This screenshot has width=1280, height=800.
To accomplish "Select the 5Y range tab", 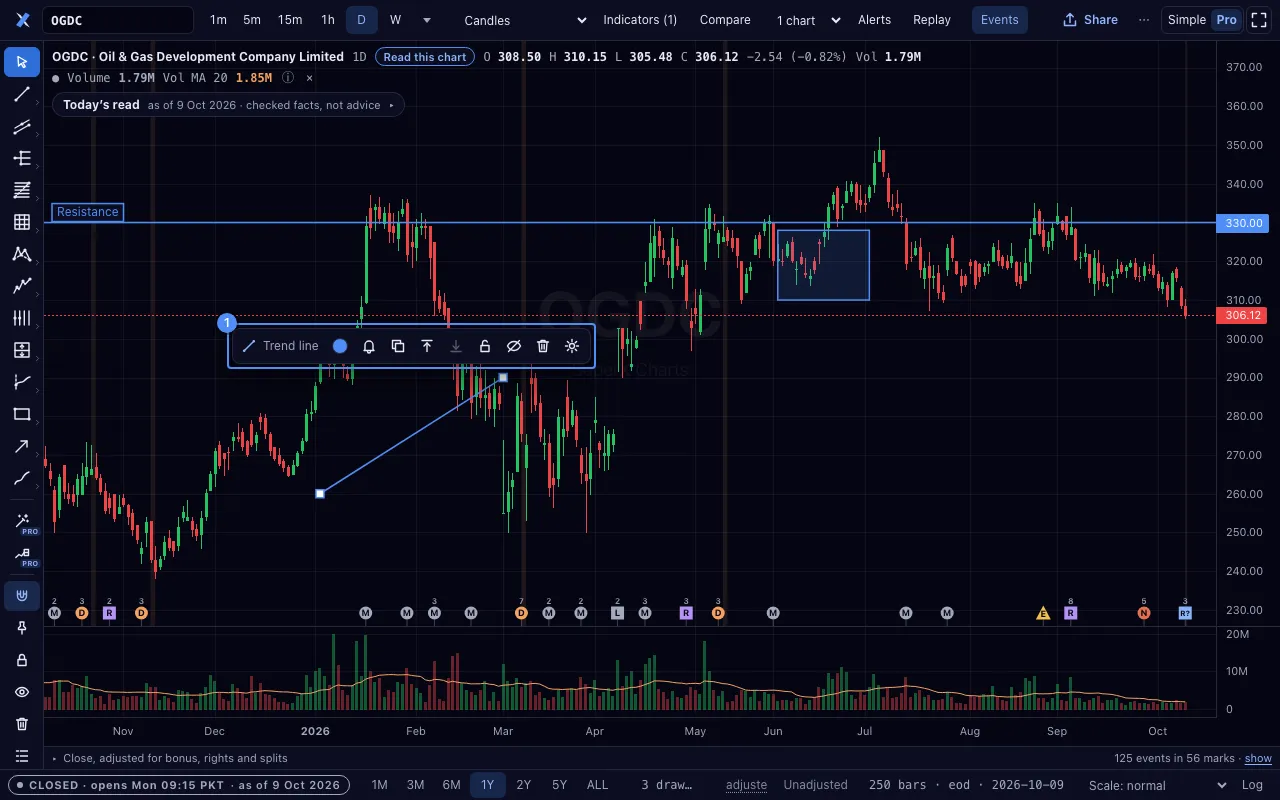I will (x=560, y=785).
